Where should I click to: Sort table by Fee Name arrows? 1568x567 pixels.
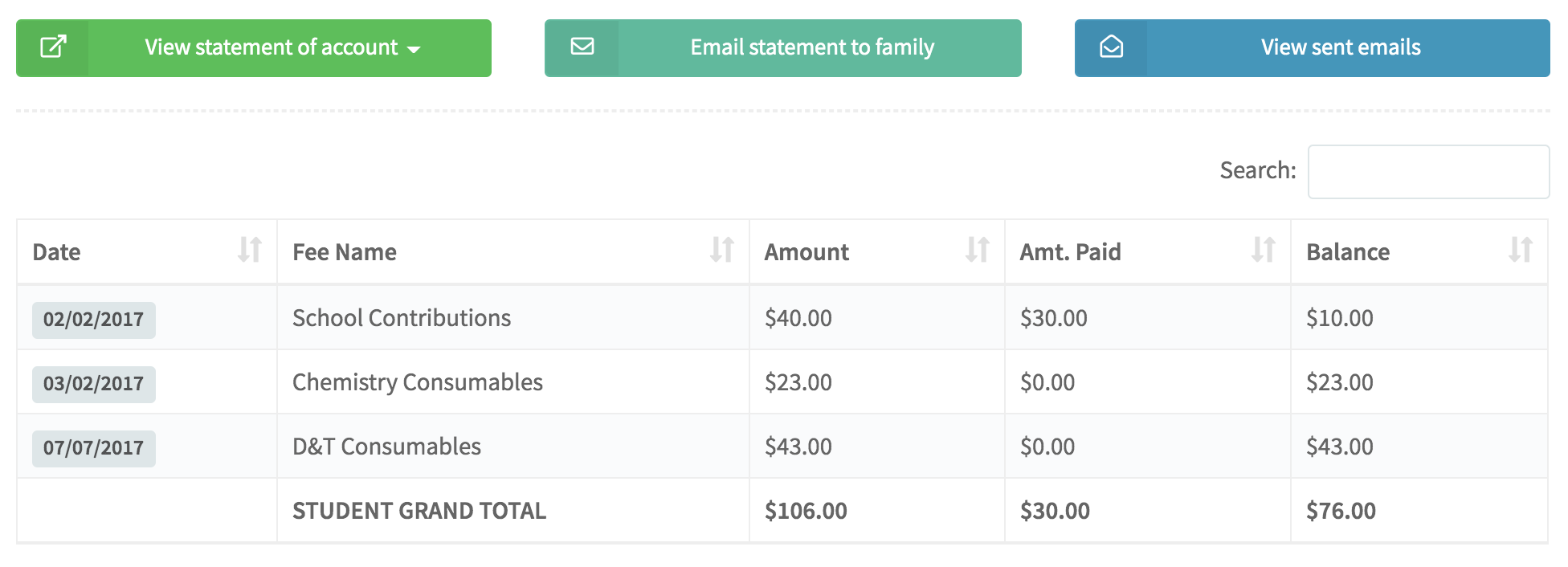721,251
